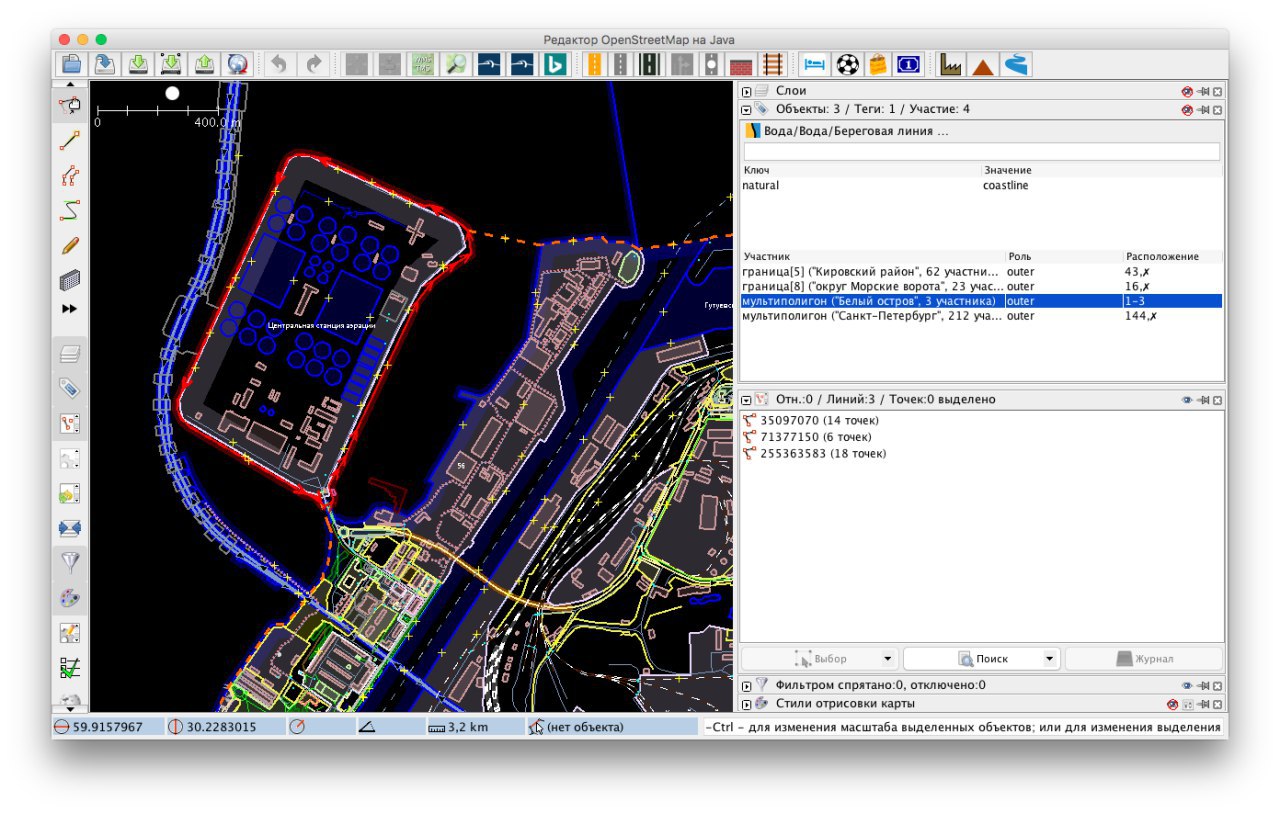Image resolution: width=1280 pixels, height=813 pixels.
Task: Click the Upload data icon
Action: pyautogui.click(x=204, y=64)
